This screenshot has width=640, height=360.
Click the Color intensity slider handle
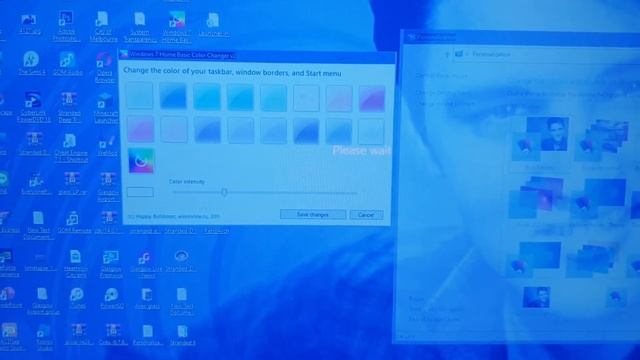coord(224,192)
